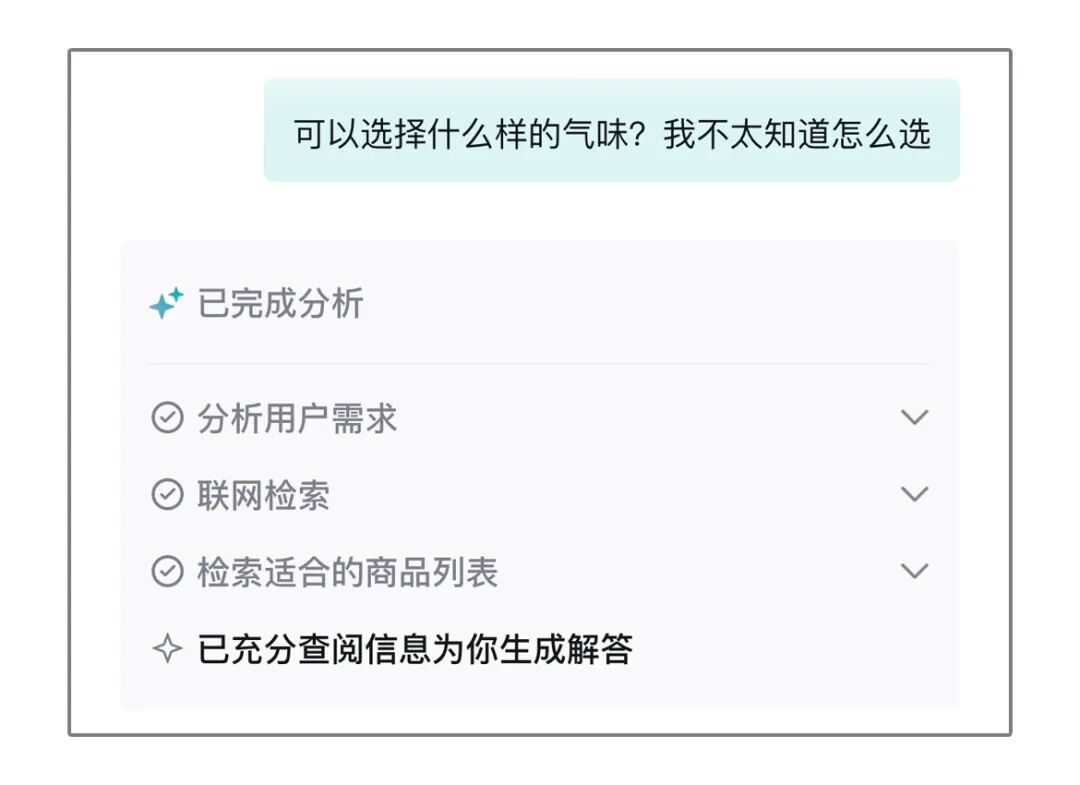The width and height of the screenshot is (1080, 785).
Task: Click the check circle icon before 检索适合的商品列表
Action: coord(166,572)
